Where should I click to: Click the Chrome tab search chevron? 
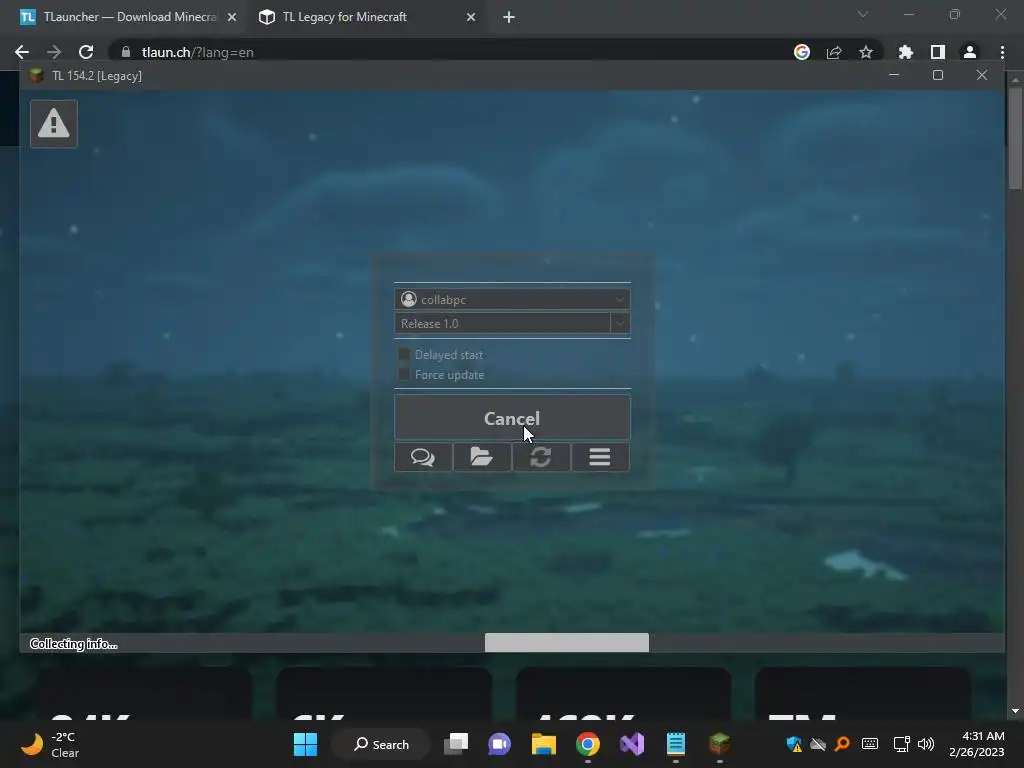[x=863, y=14]
